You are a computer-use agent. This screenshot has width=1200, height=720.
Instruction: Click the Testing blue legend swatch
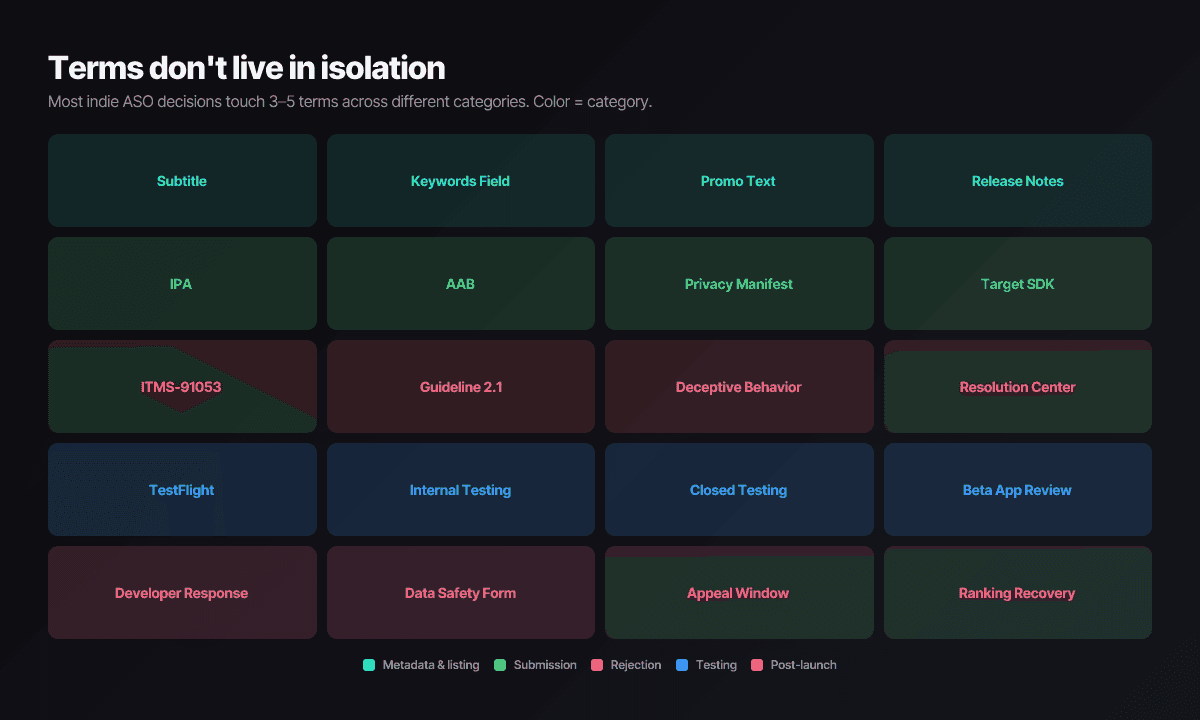coord(682,665)
